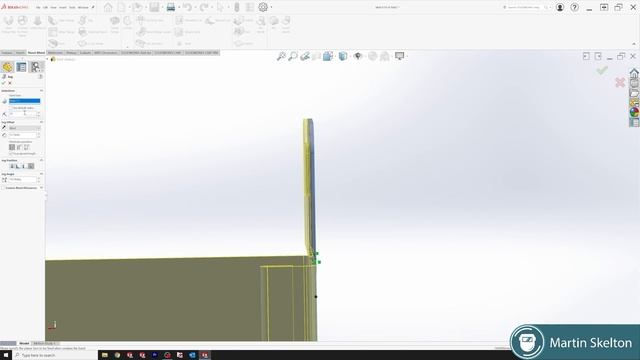Screen dimensions: 640x360
Task: Open the options gear dropdown arrow
Action: point(271,7)
